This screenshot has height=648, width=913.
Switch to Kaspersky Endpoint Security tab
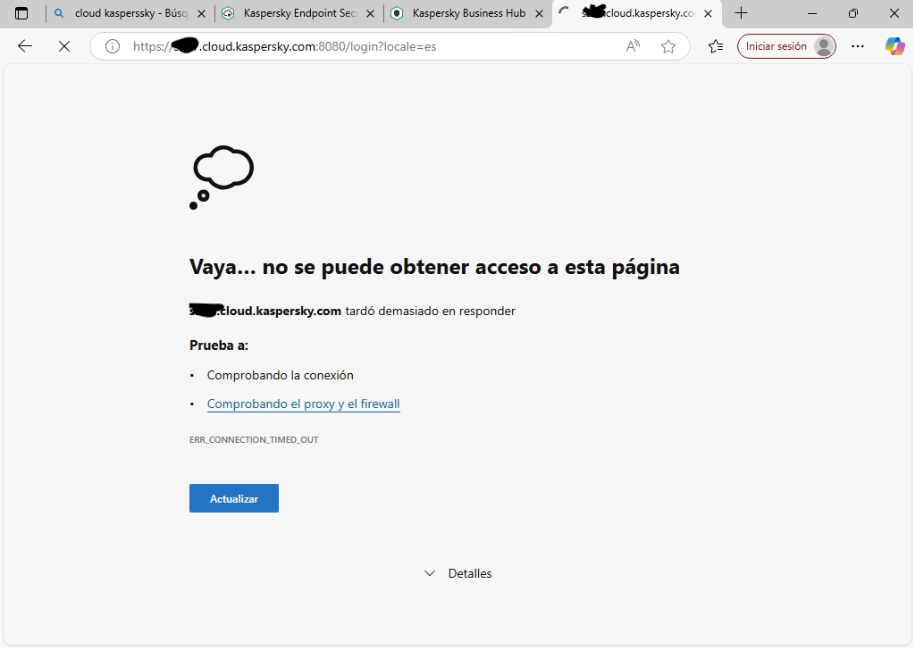[x=299, y=13]
